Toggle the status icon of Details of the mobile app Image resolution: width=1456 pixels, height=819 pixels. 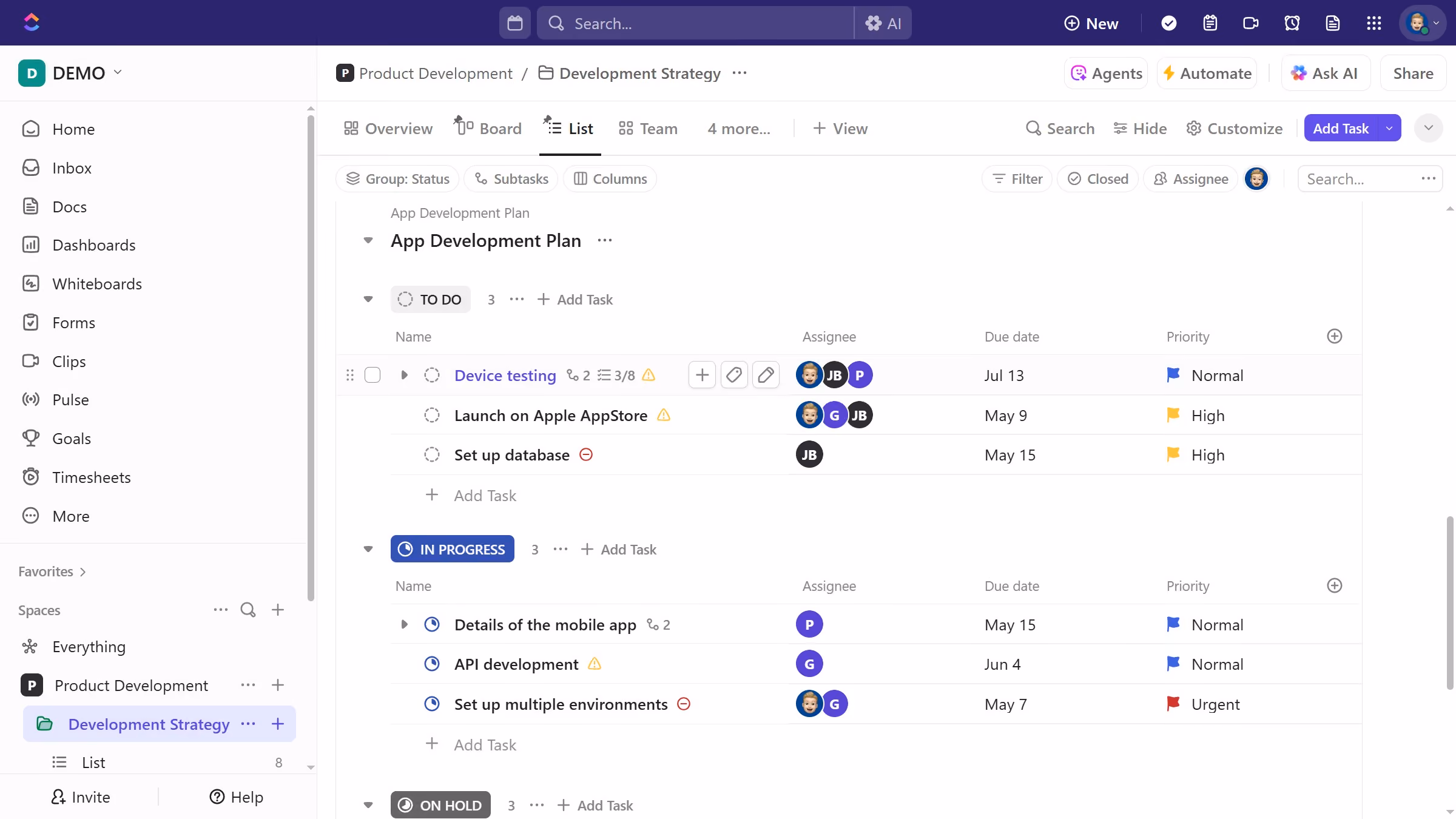click(x=431, y=624)
